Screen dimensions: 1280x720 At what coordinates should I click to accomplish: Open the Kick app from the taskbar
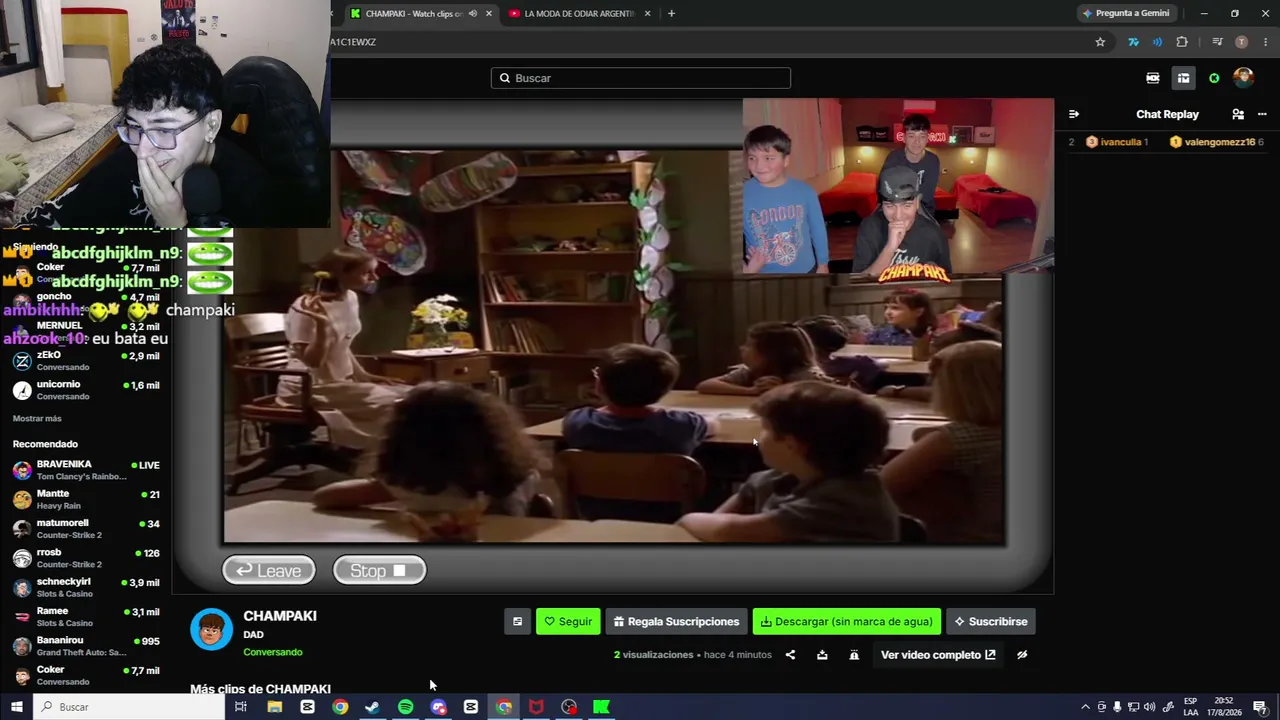[x=601, y=707]
